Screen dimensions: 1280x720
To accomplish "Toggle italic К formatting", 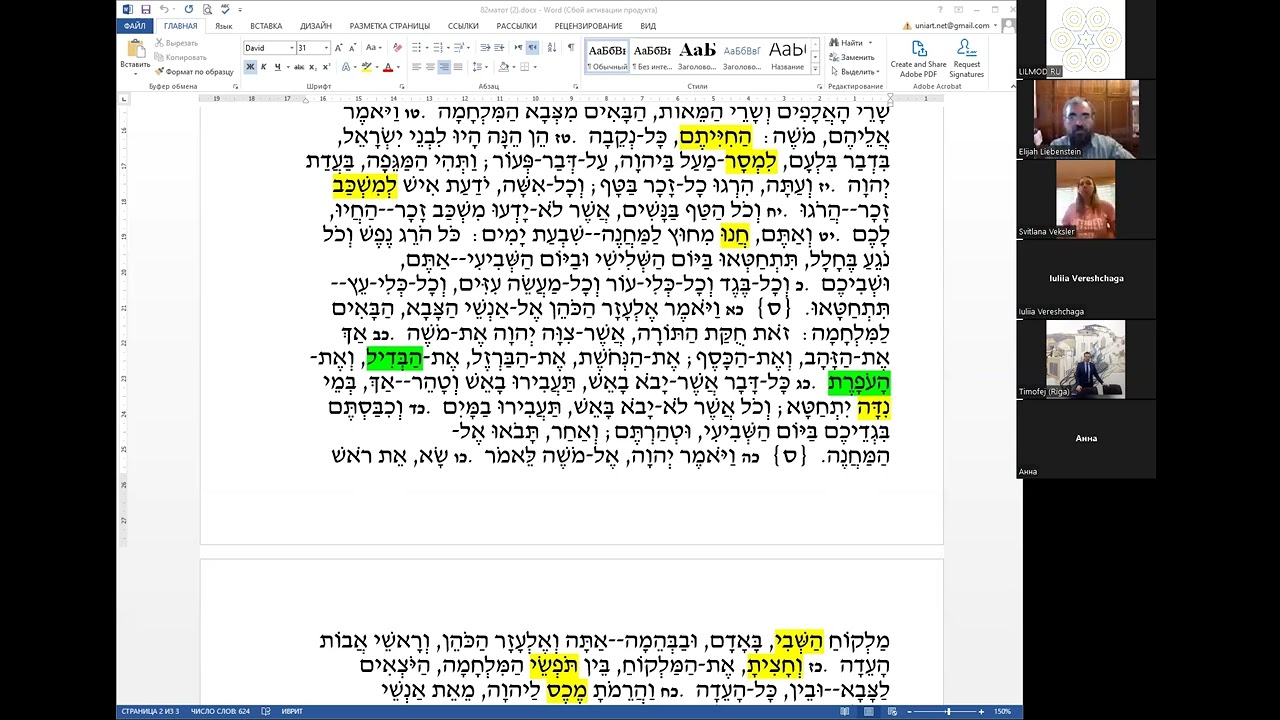I will (264, 67).
